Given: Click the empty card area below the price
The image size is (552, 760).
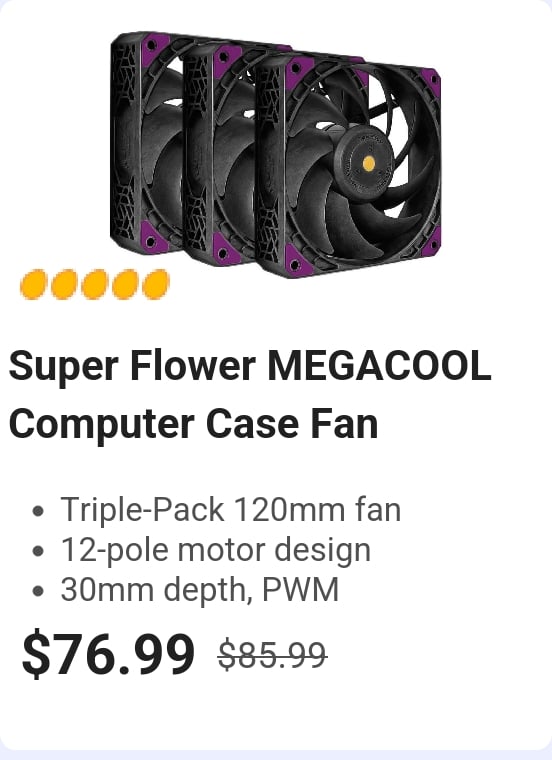Looking at the screenshot, I should click(276, 712).
